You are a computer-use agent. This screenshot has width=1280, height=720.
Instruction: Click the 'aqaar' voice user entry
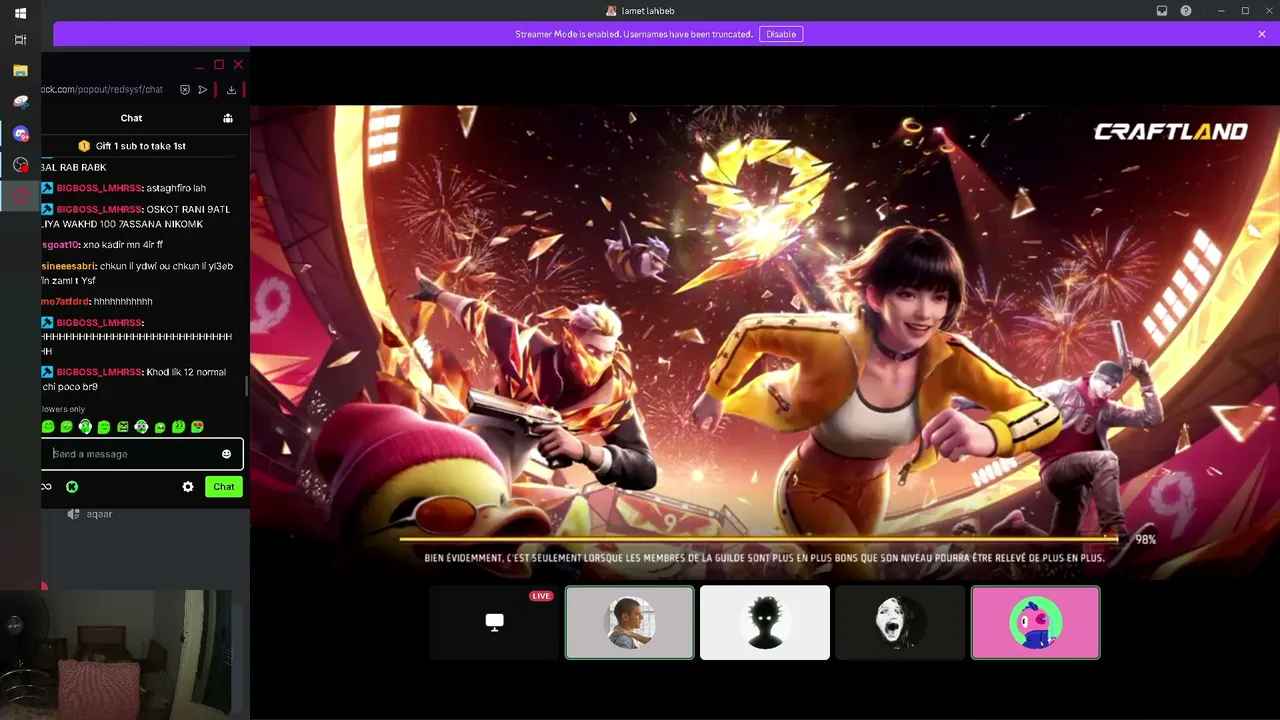tap(99, 514)
